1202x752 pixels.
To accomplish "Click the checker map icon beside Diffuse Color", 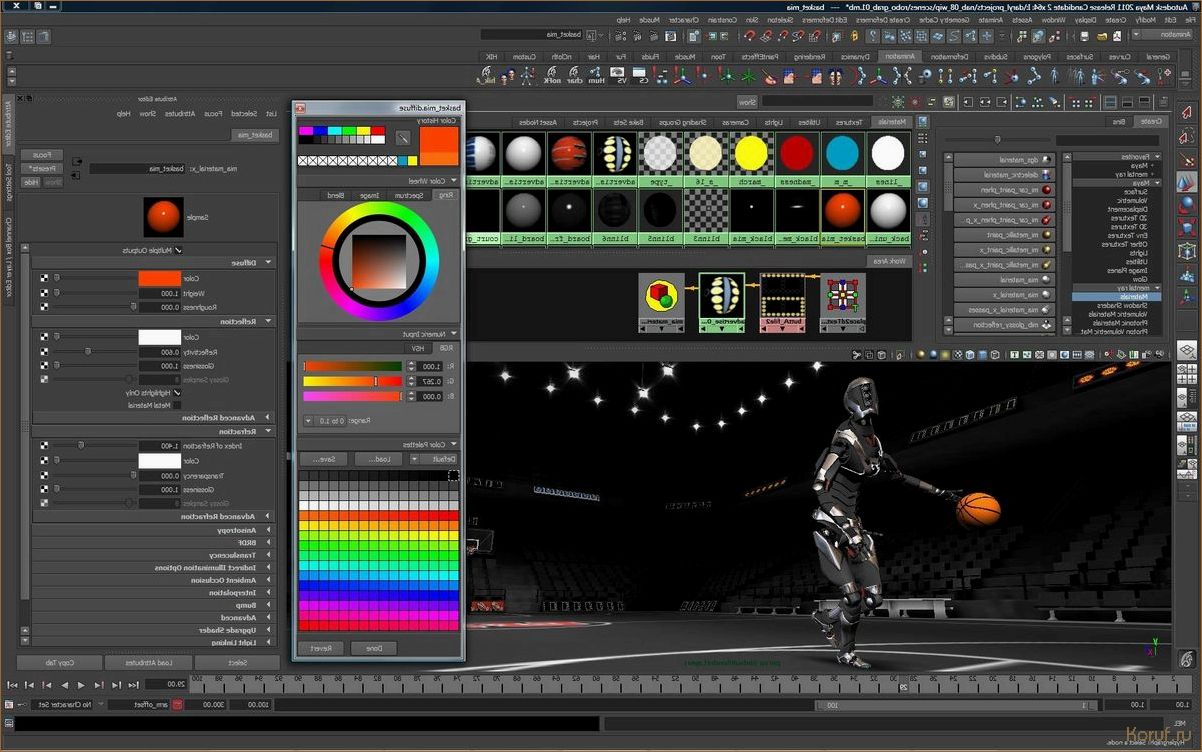I will (x=45, y=278).
